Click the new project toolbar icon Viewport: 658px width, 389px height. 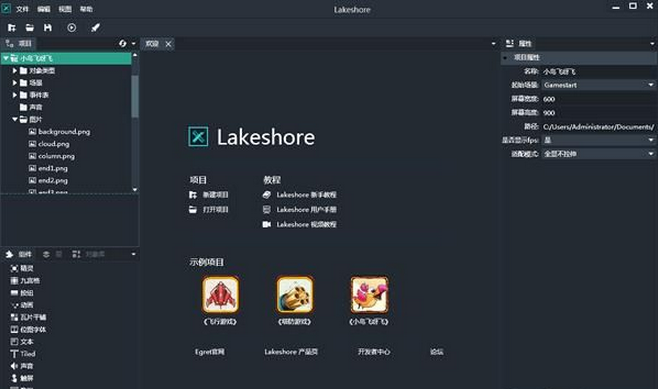pyautogui.click(x=11, y=28)
